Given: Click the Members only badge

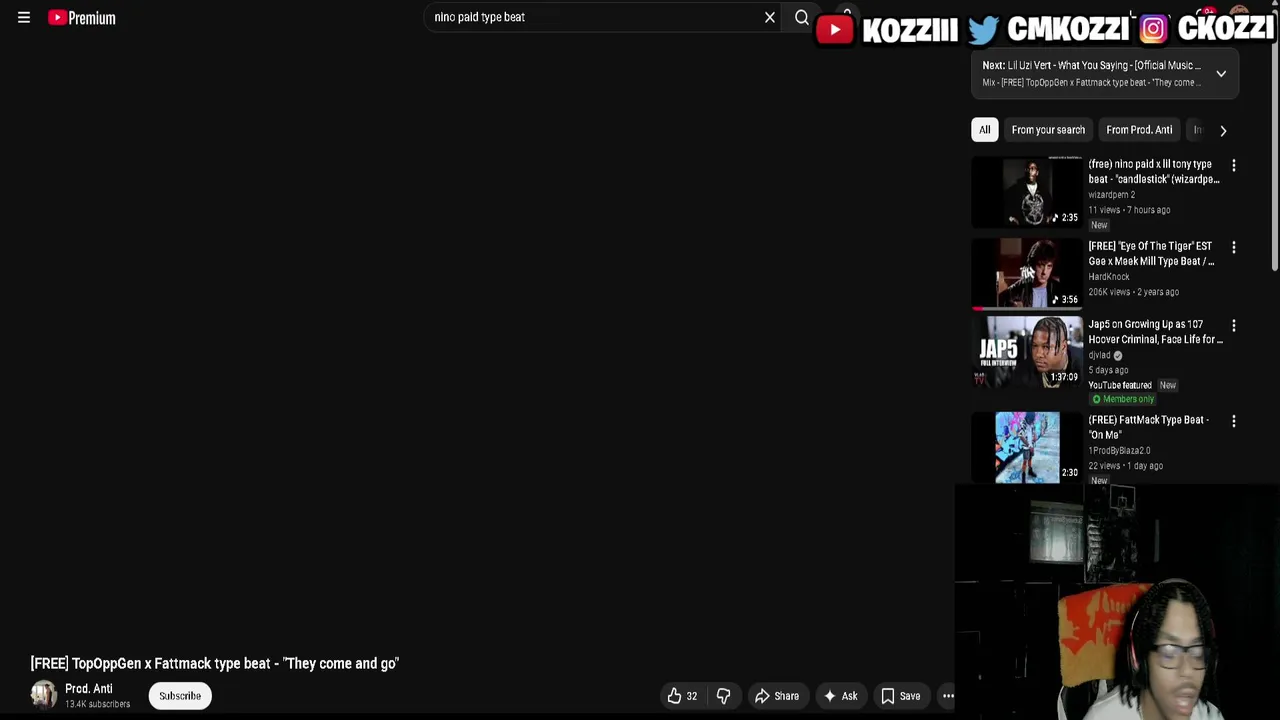Looking at the screenshot, I should point(1122,399).
